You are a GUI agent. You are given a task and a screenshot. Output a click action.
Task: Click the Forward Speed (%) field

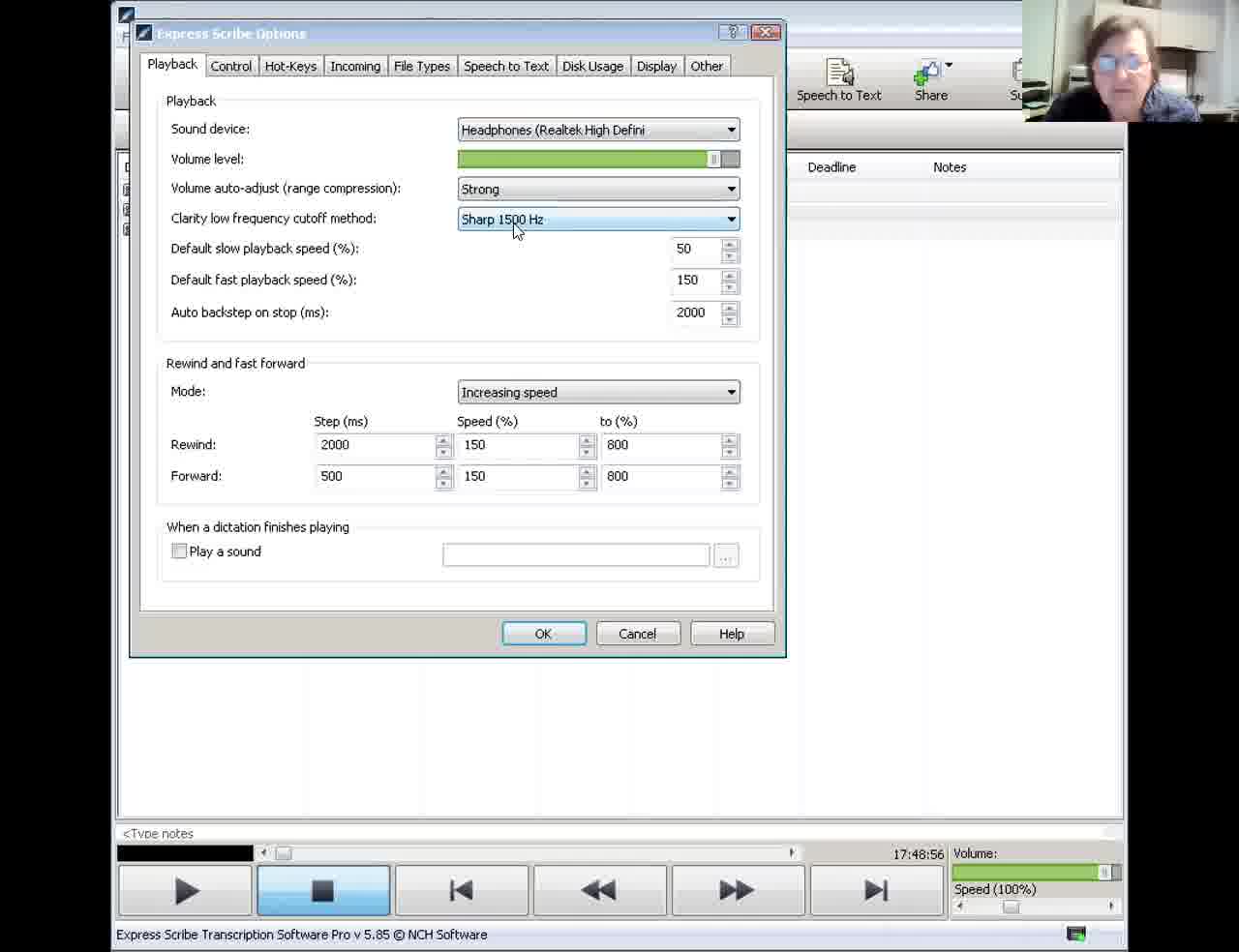(x=519, y=476)
